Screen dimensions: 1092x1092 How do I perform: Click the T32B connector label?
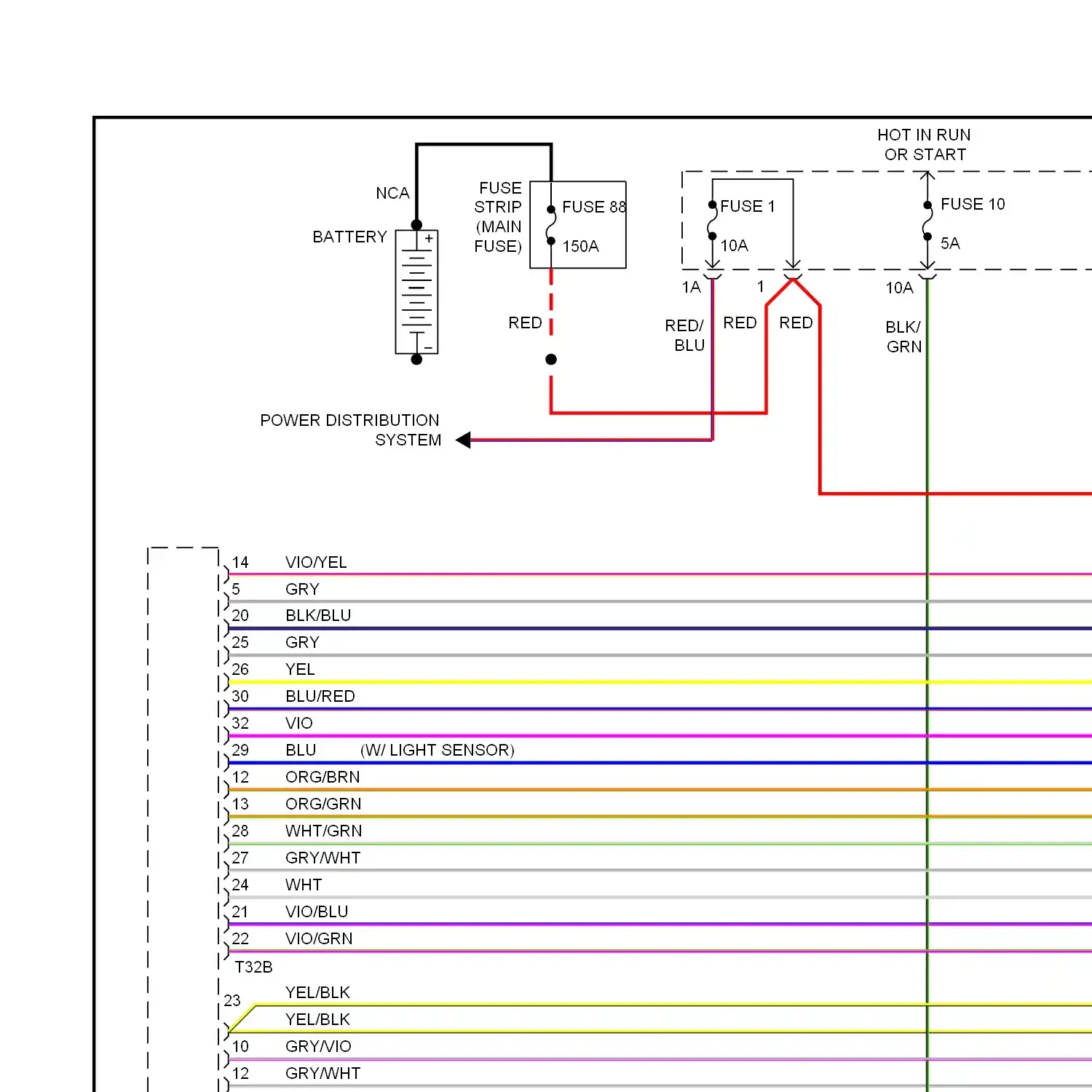coord(253,968)
